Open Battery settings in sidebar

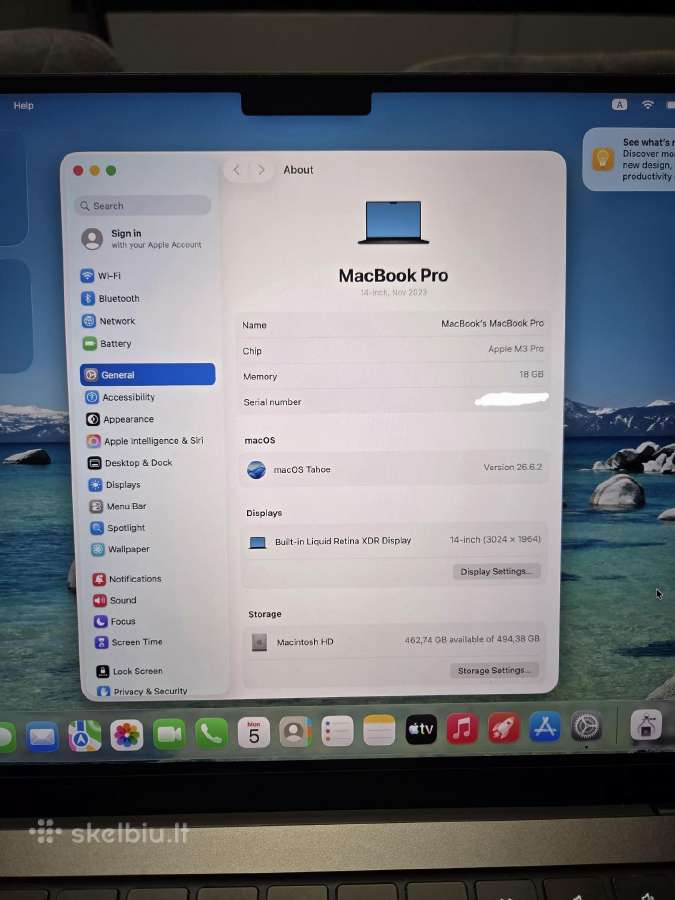(x=107, y=343)
